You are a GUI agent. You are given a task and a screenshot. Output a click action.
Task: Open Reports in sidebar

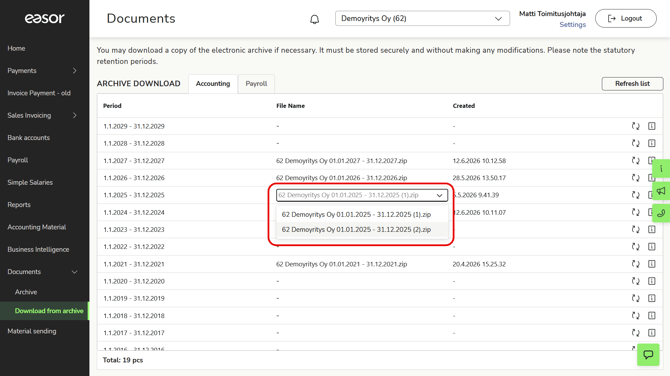pos(19,205)
